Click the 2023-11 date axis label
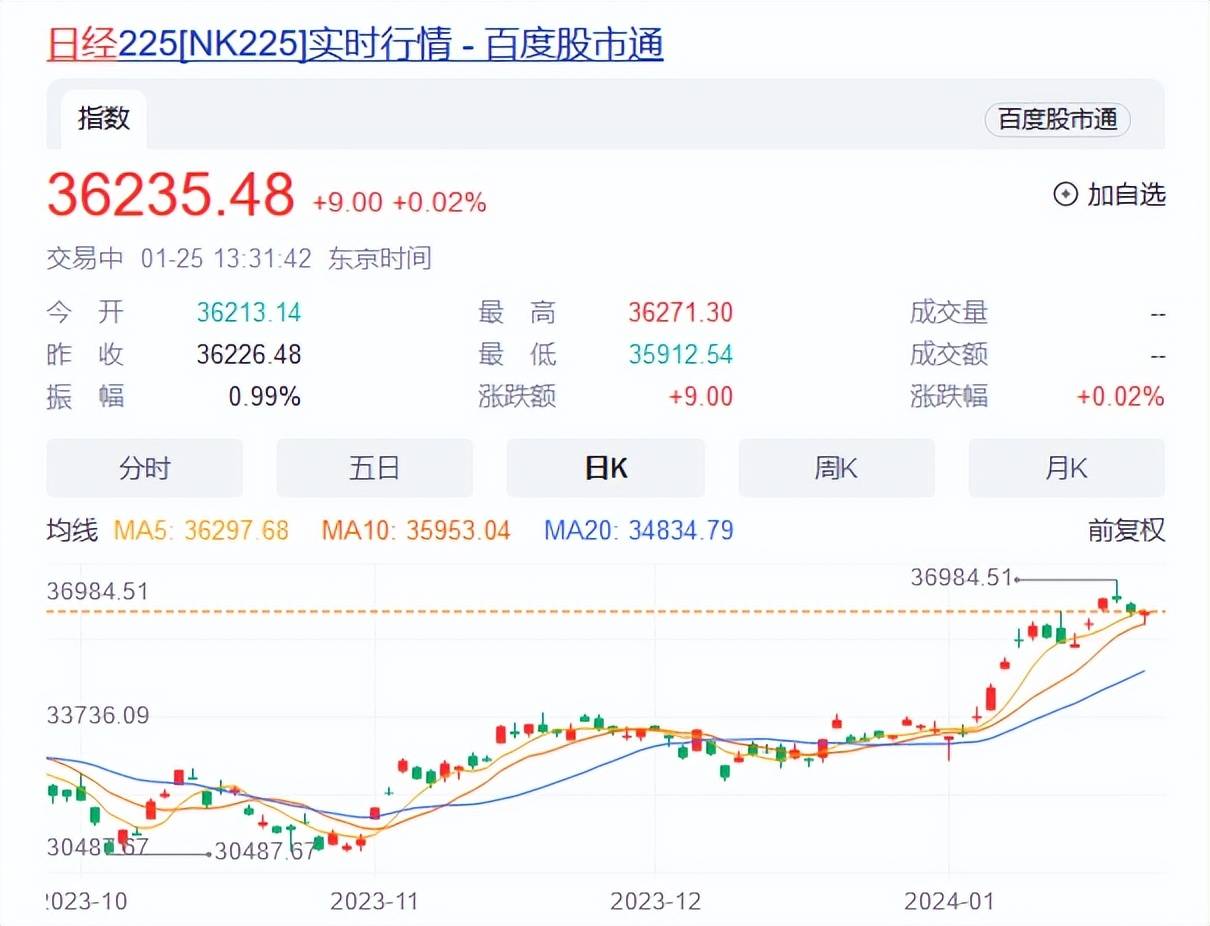The image size is (1210, 926). tap(374, 901)
